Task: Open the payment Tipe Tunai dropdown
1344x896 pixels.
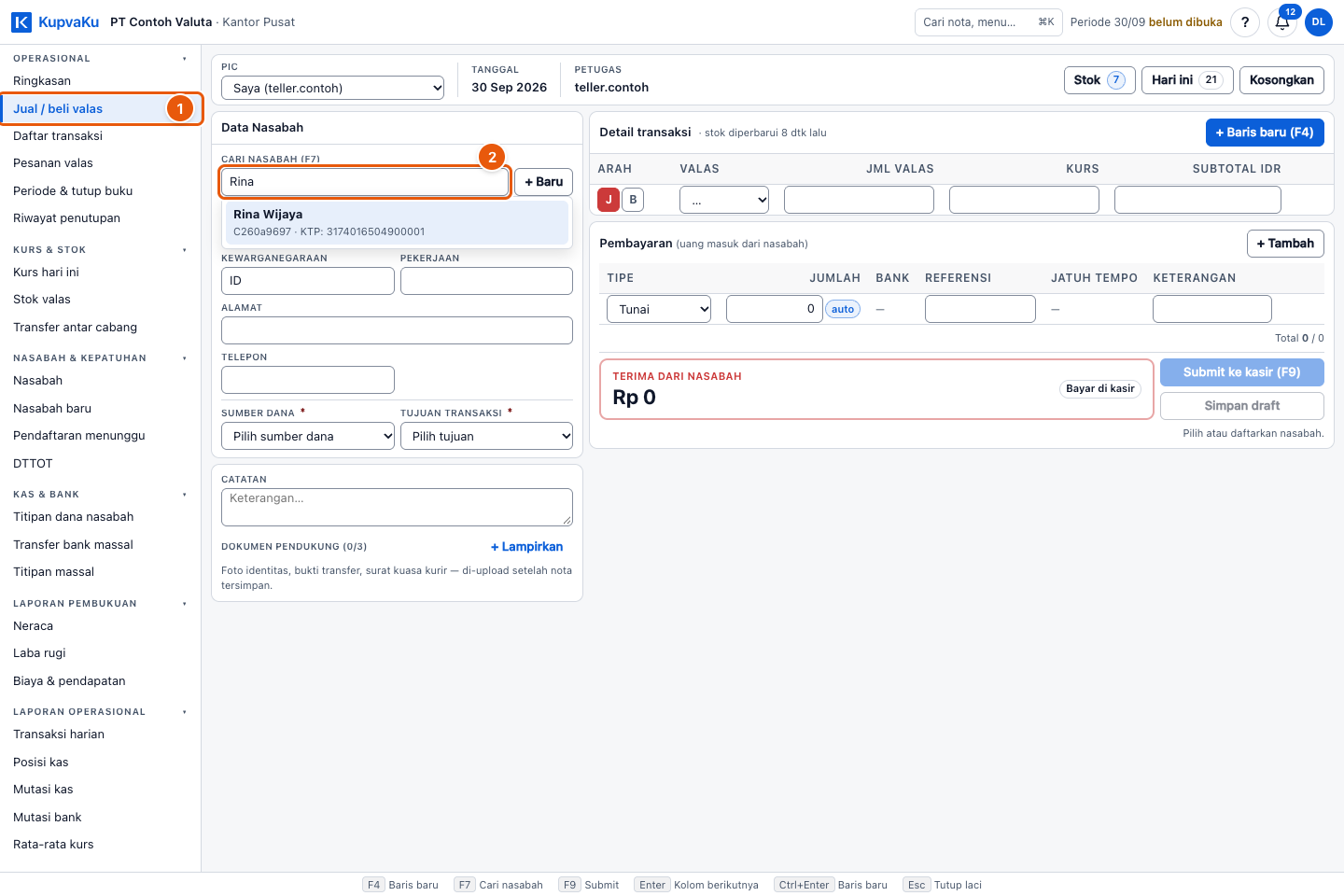Action: tap(659, 309)
